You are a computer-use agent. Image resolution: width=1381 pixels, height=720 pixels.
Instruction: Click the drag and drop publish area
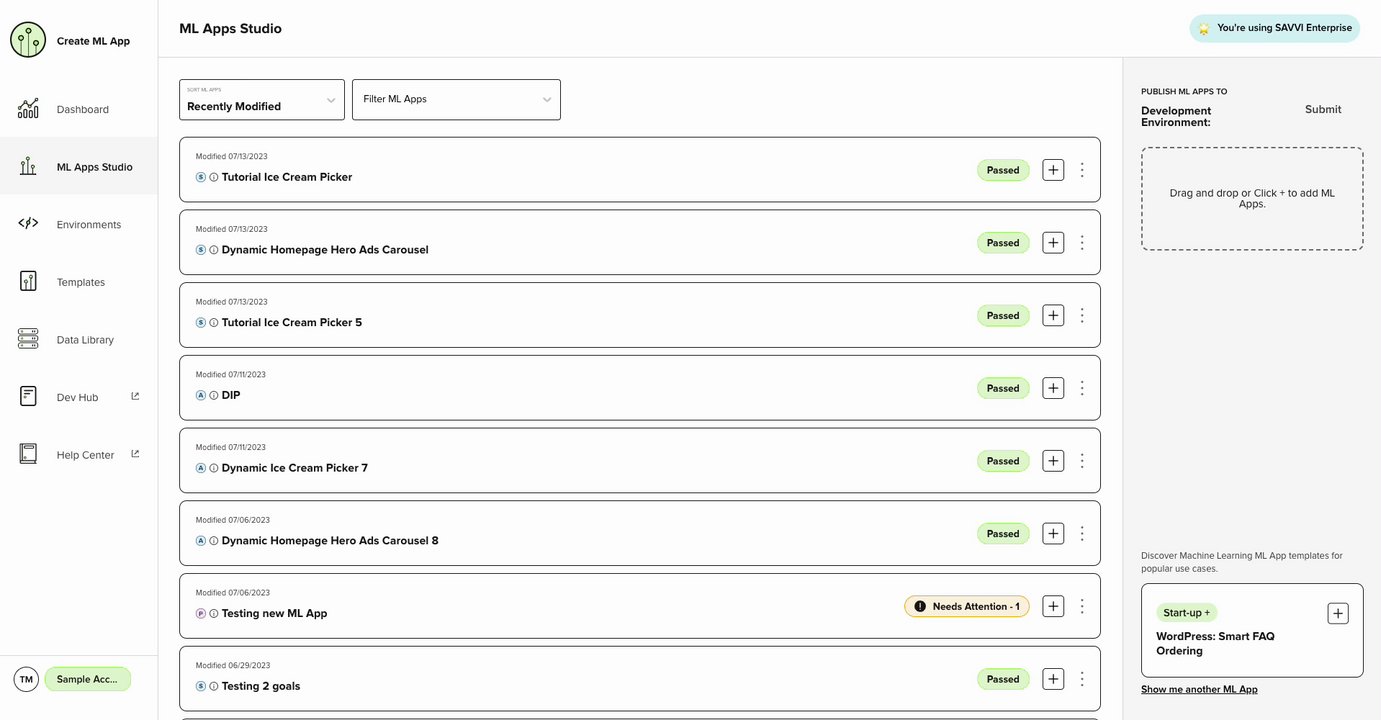1252,199
